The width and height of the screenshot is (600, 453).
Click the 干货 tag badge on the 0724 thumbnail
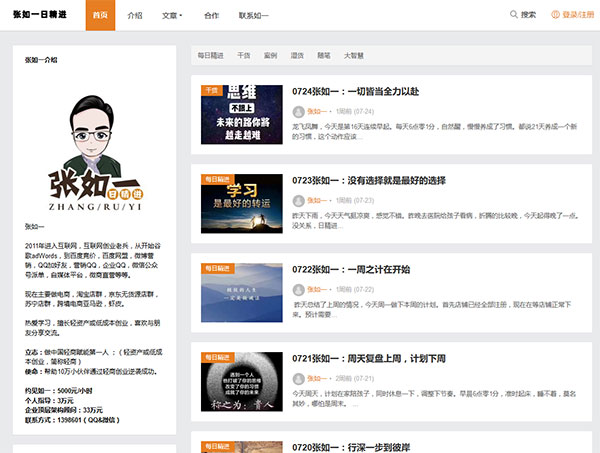click(x=212, y=90)
